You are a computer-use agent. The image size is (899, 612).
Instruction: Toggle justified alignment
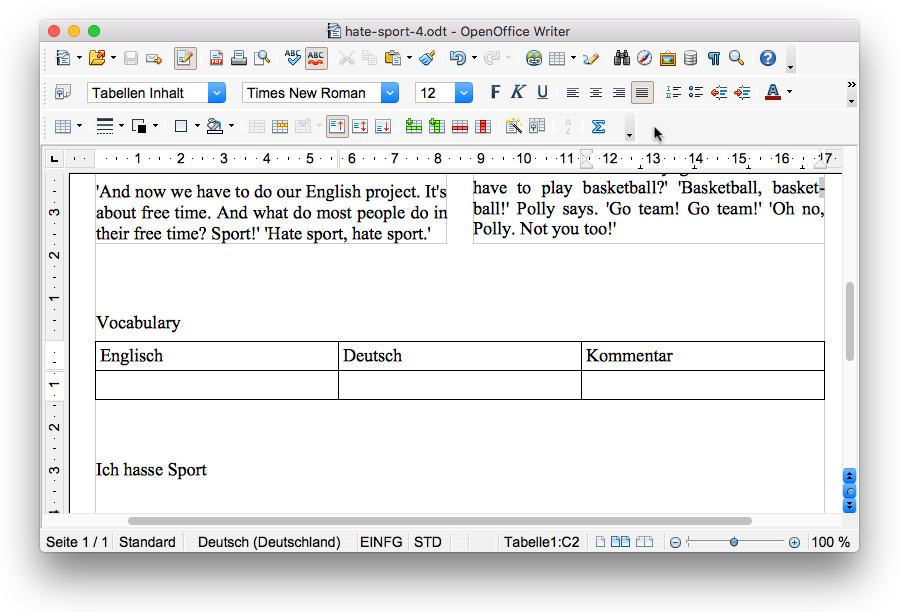coord(642,92)
